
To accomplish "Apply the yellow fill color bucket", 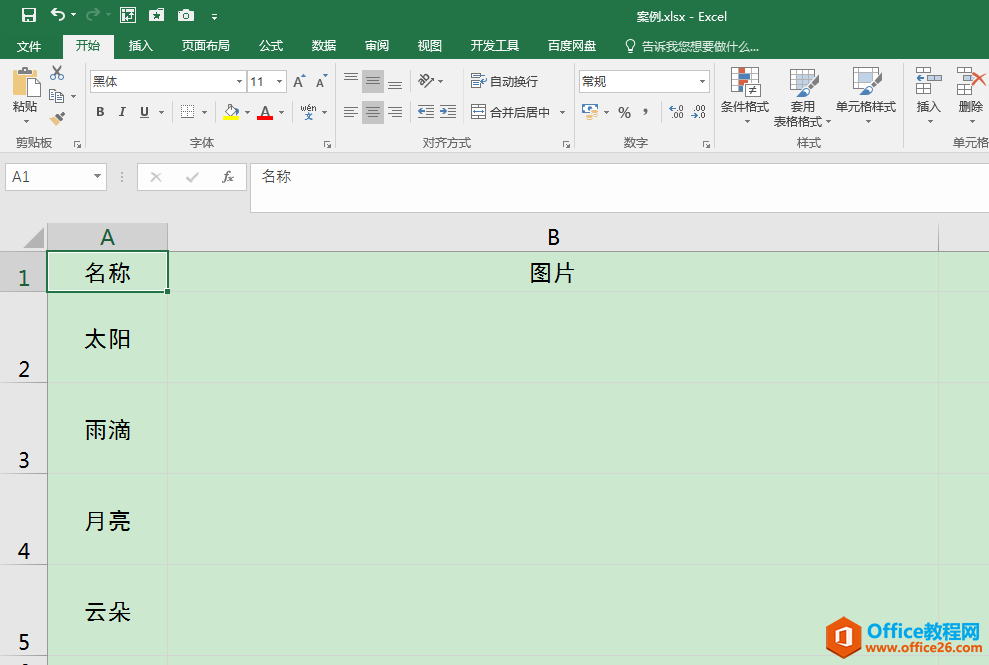I will [x=231, y=112].
